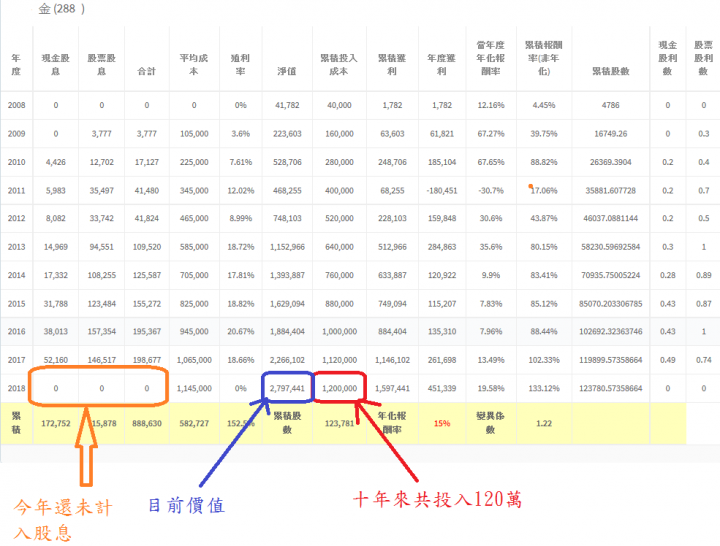Click the 年度 column header
This screenshot has height=546, width=720.
[x=16, y=65]
